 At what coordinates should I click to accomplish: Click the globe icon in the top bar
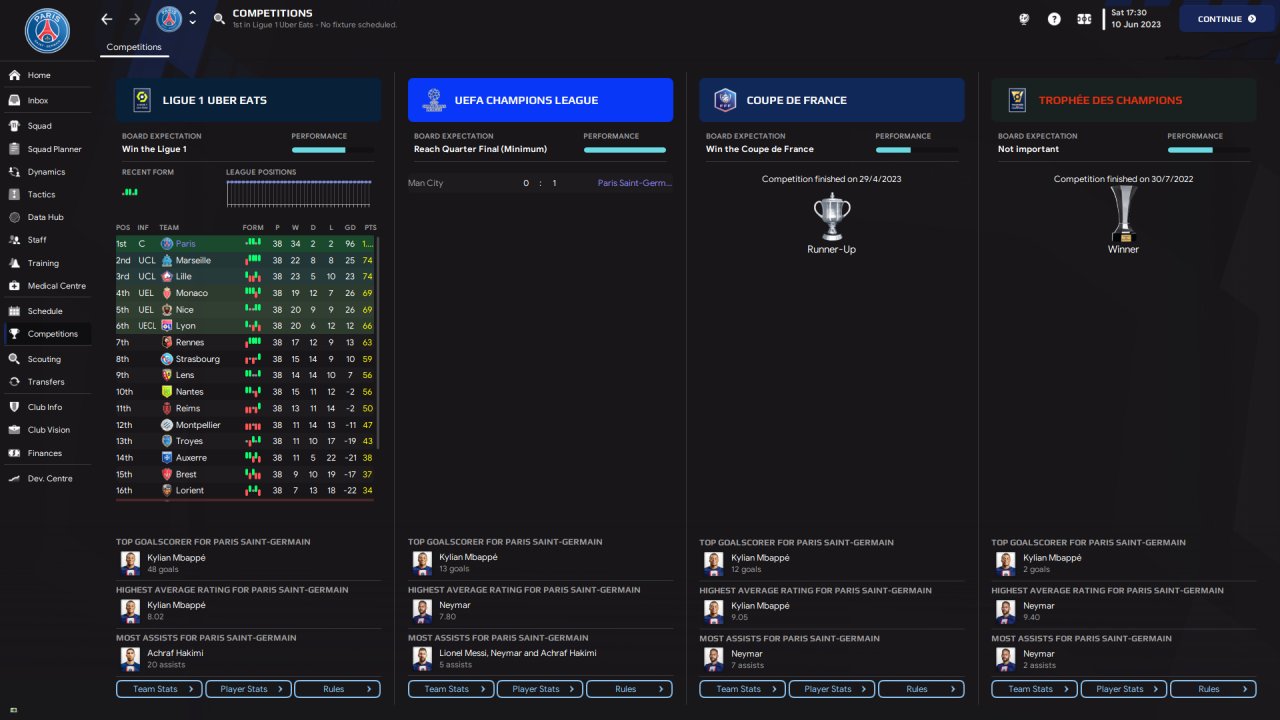pyautogui.click(x=1025, y=19)
